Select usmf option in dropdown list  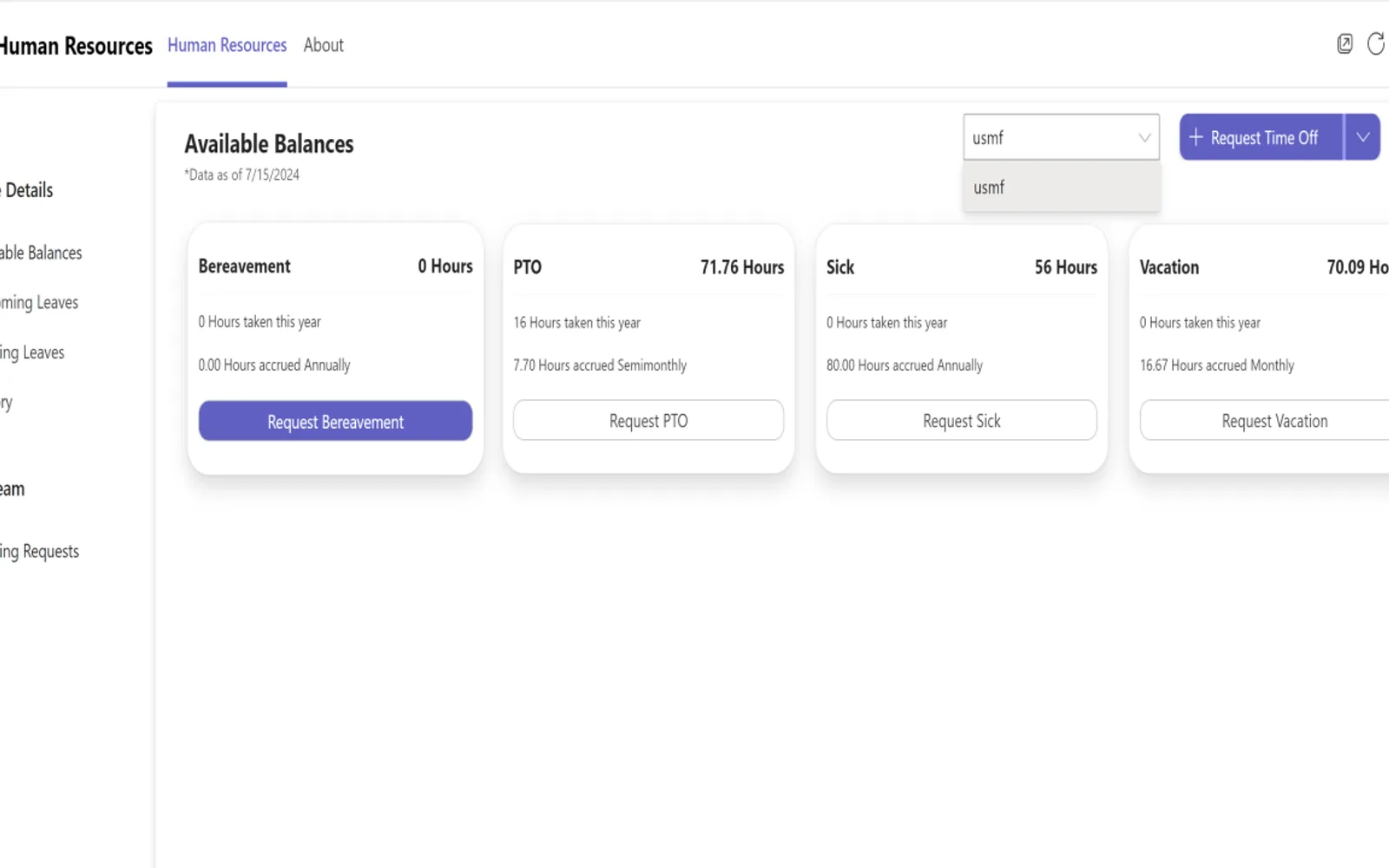click(1061, 187)
